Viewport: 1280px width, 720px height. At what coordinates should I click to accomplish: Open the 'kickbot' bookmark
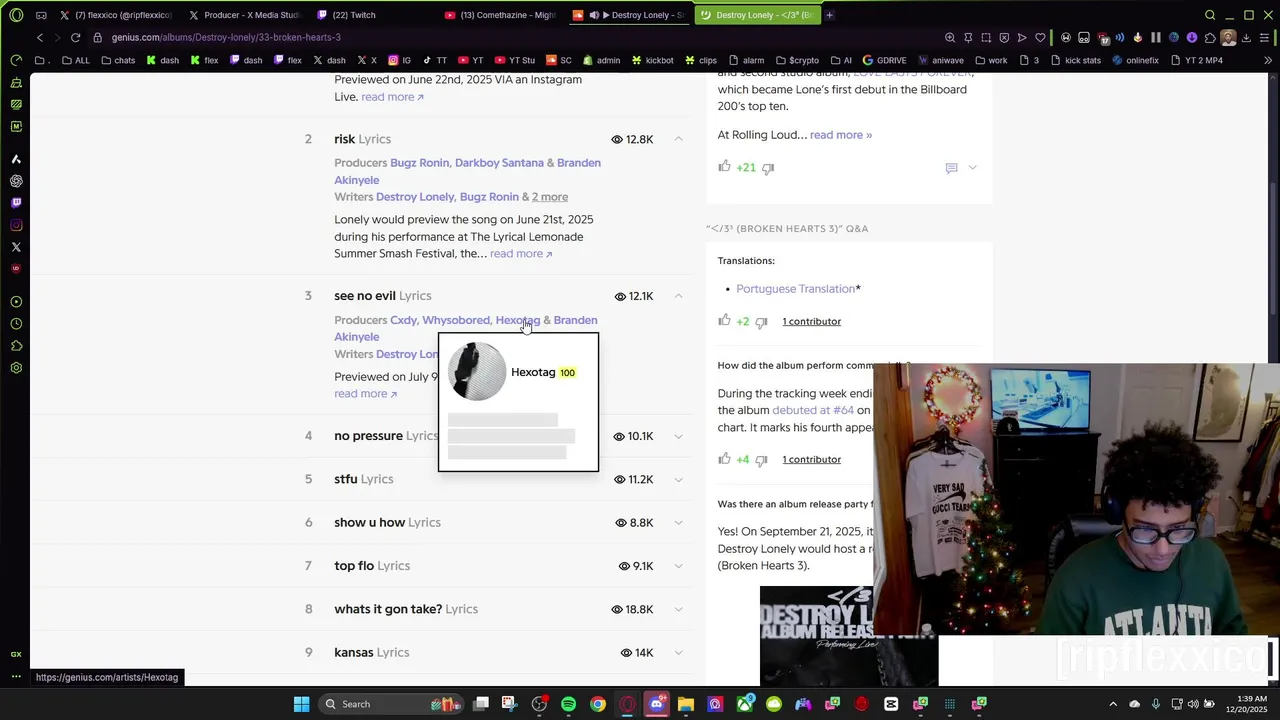click(652, 60)
